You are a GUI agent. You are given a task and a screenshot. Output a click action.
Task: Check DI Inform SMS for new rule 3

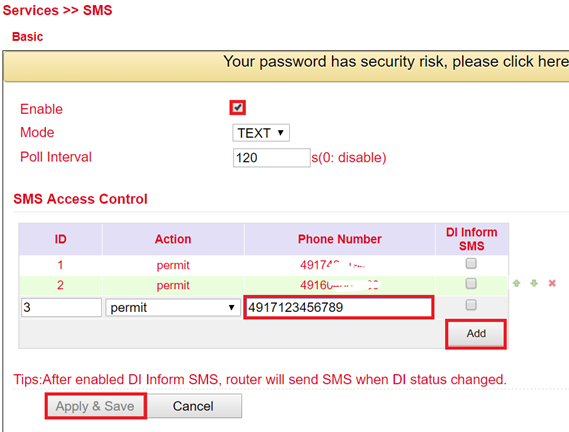coord(471,305)
